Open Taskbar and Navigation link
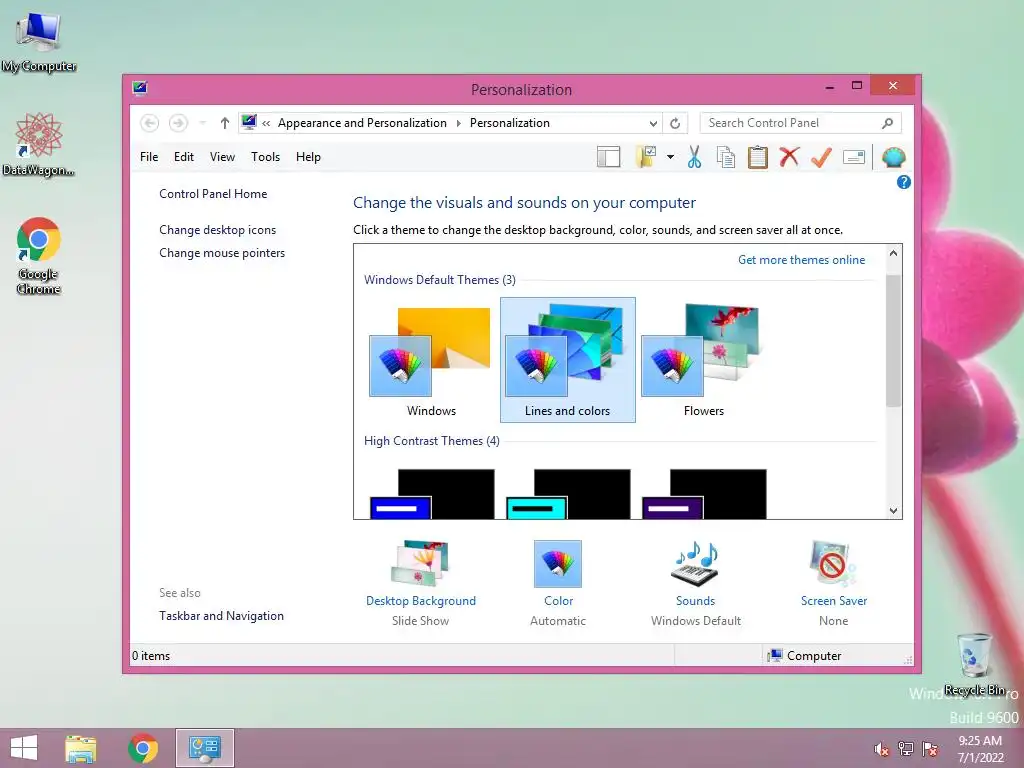1024x768 pixels. [221, 616]
